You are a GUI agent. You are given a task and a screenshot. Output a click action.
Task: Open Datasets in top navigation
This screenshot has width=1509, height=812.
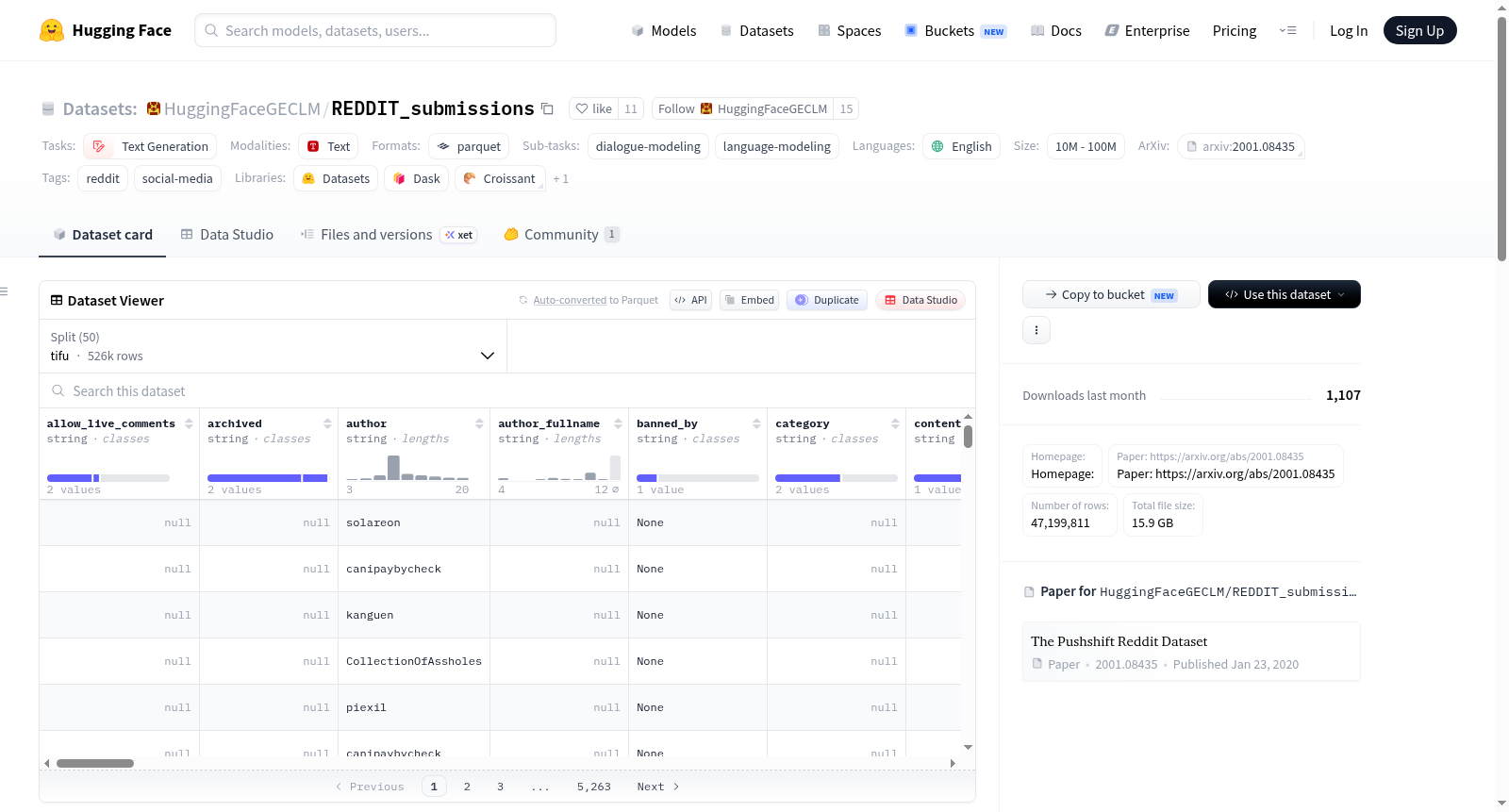click(x=756, y=30)
